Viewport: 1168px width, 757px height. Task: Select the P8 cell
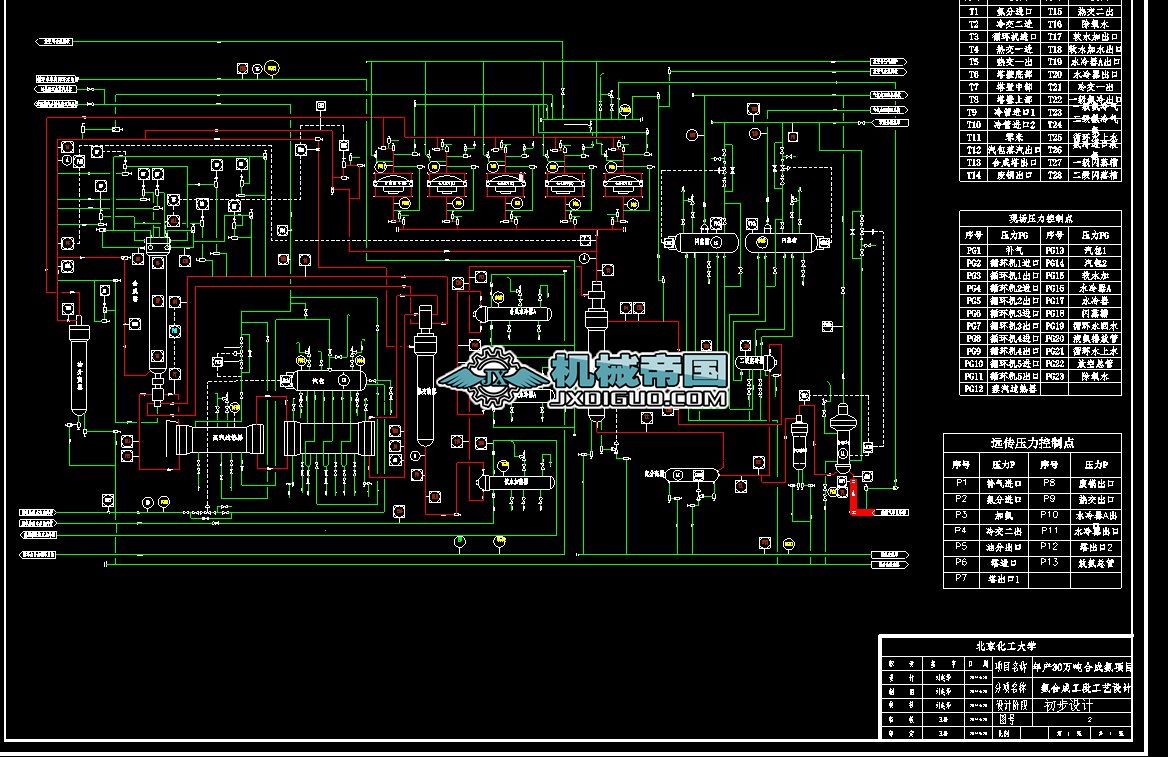tap(1049, 483)
